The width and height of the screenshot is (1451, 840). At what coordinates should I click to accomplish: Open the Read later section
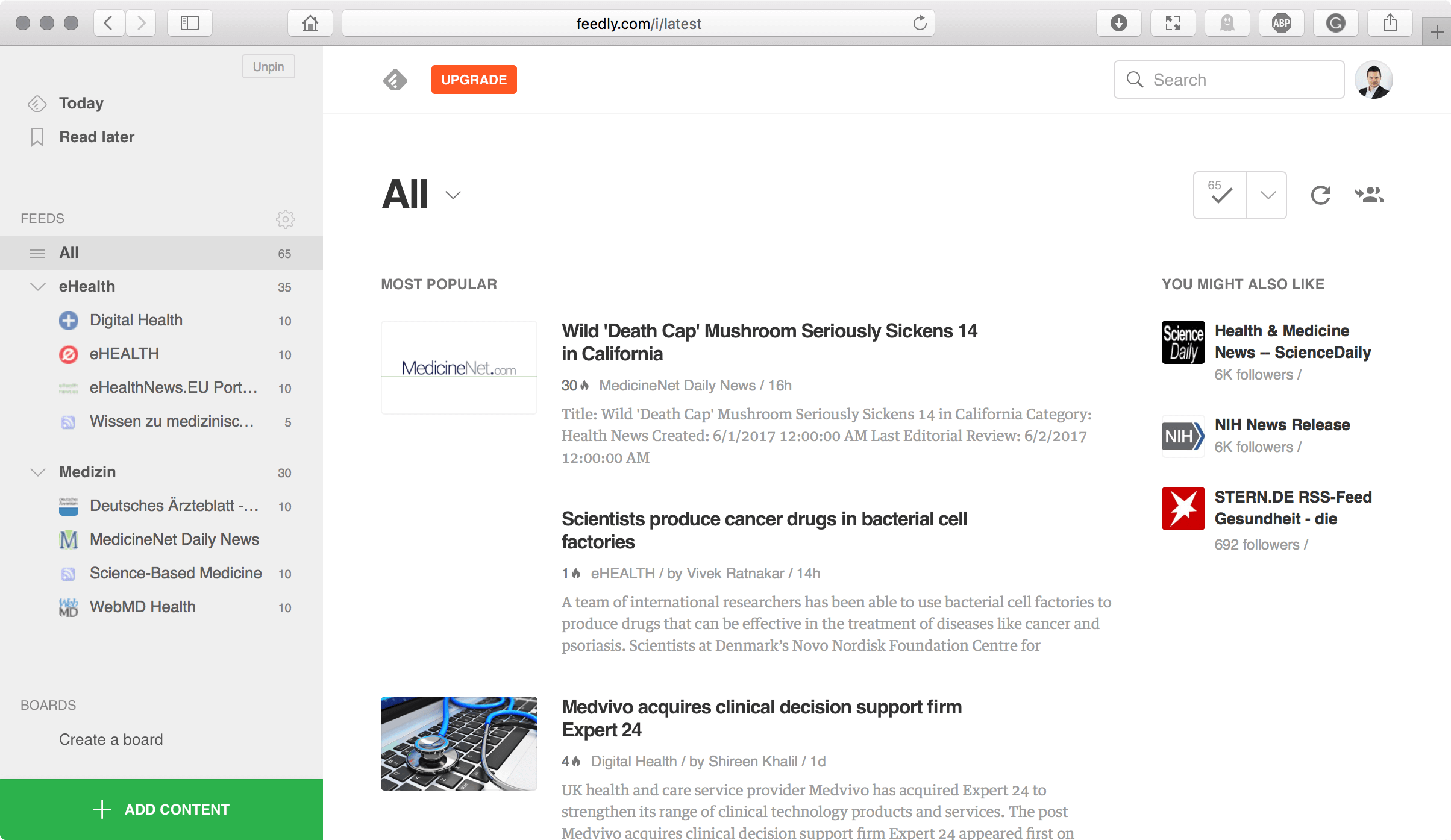click(x=96, y=137)
